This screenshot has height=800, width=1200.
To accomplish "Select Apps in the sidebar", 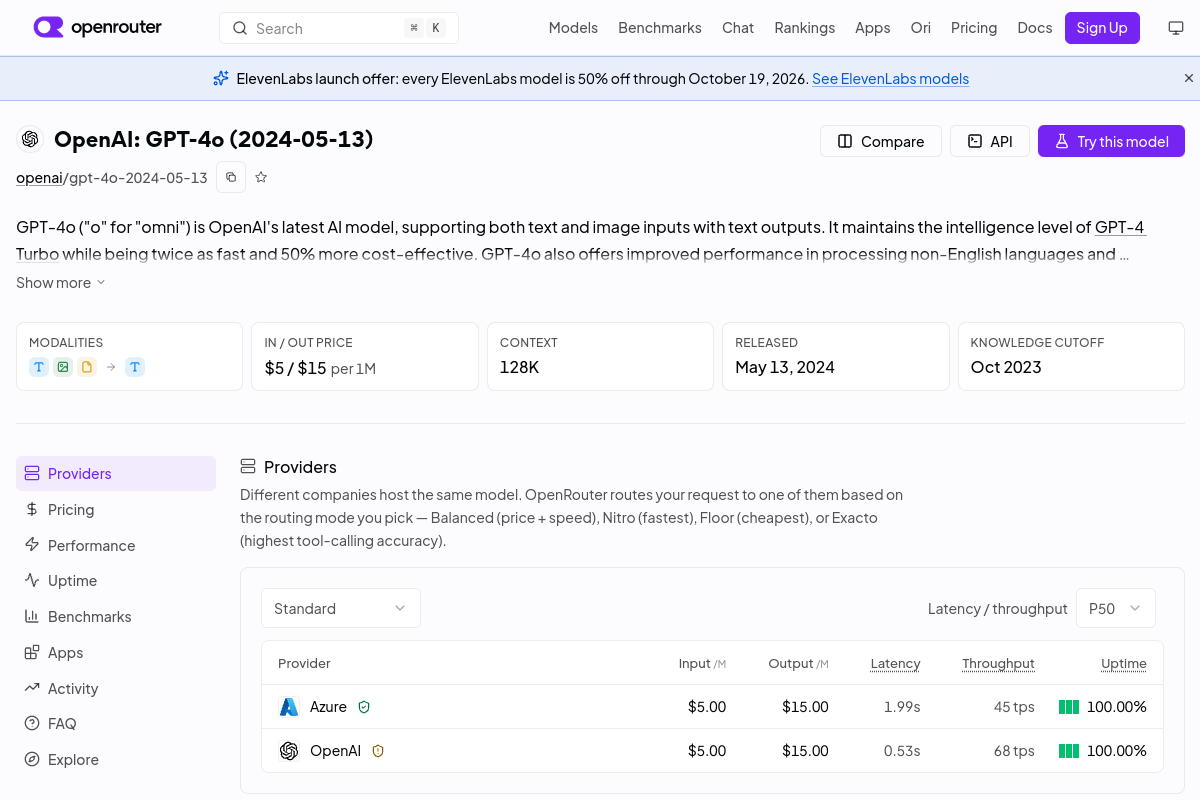I will [x=116, y=653].
